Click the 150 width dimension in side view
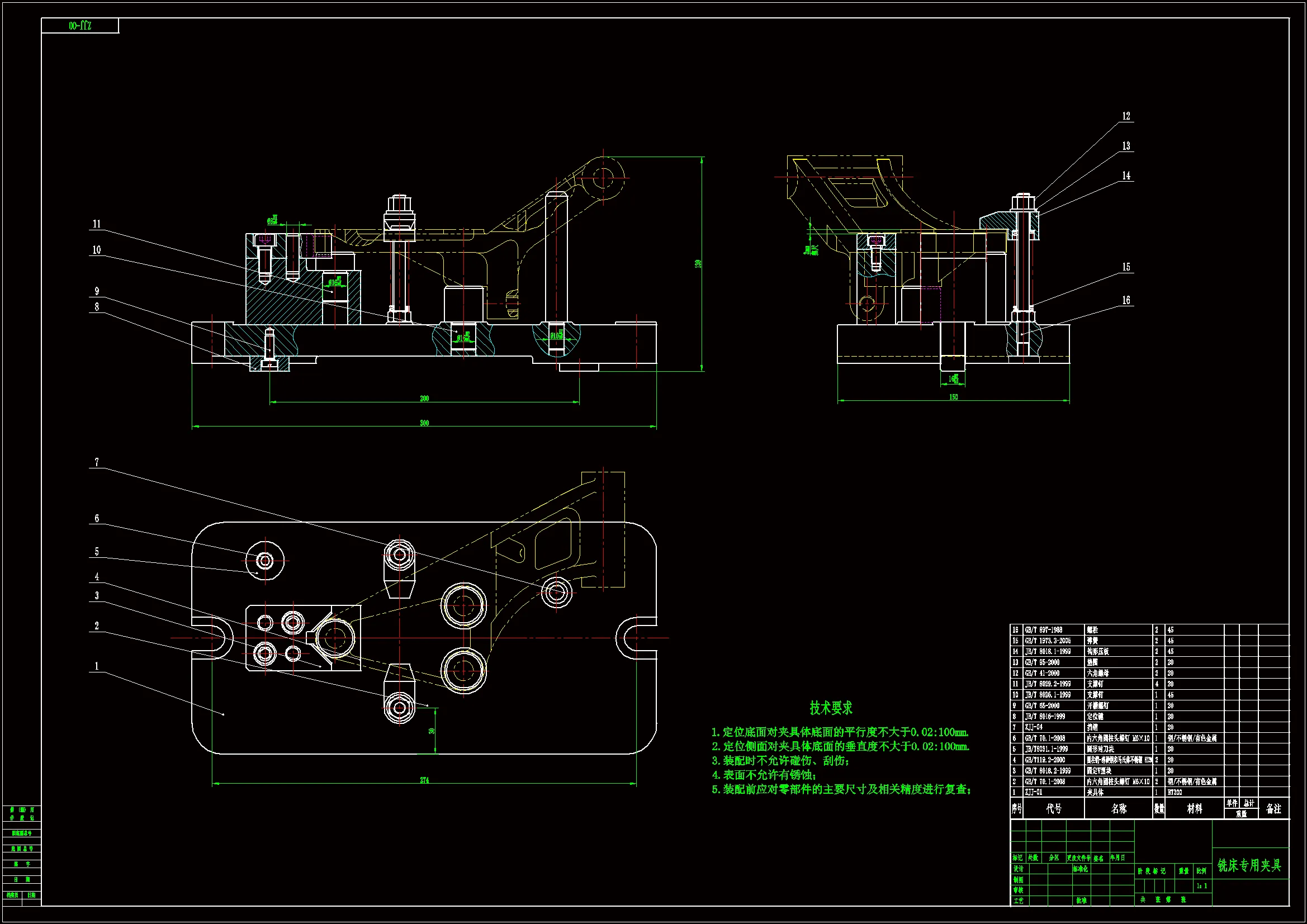Image resolution: width=1307 pixels, height=924 pixels. (x=954, y=397)
